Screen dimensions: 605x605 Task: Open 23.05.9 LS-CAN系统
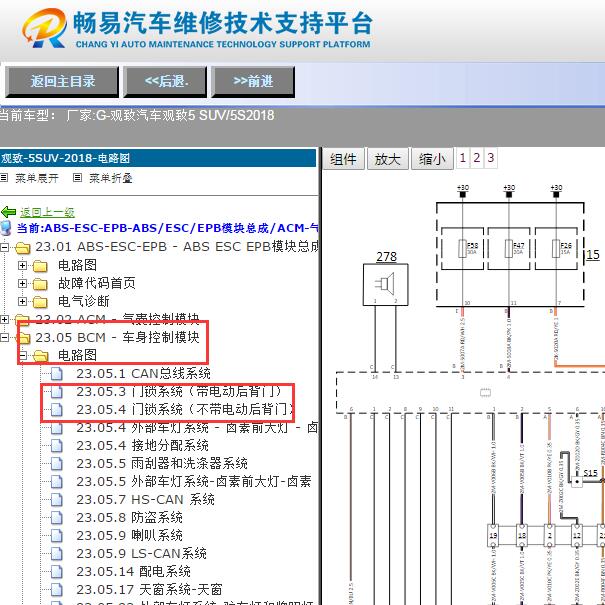pos(141,553)
